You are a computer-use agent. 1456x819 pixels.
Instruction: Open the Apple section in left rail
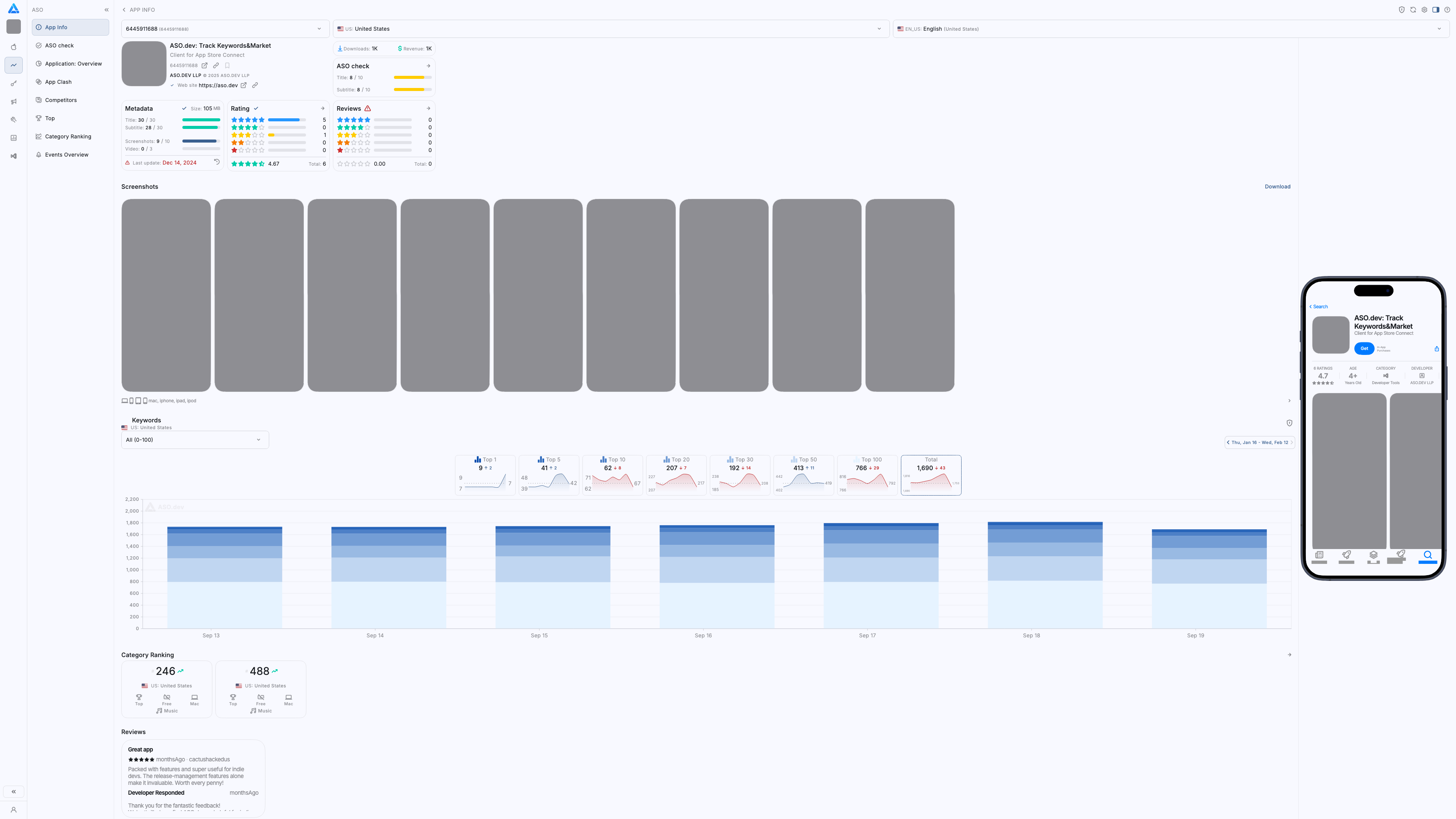pyautogui.click(x=14, y=47)
